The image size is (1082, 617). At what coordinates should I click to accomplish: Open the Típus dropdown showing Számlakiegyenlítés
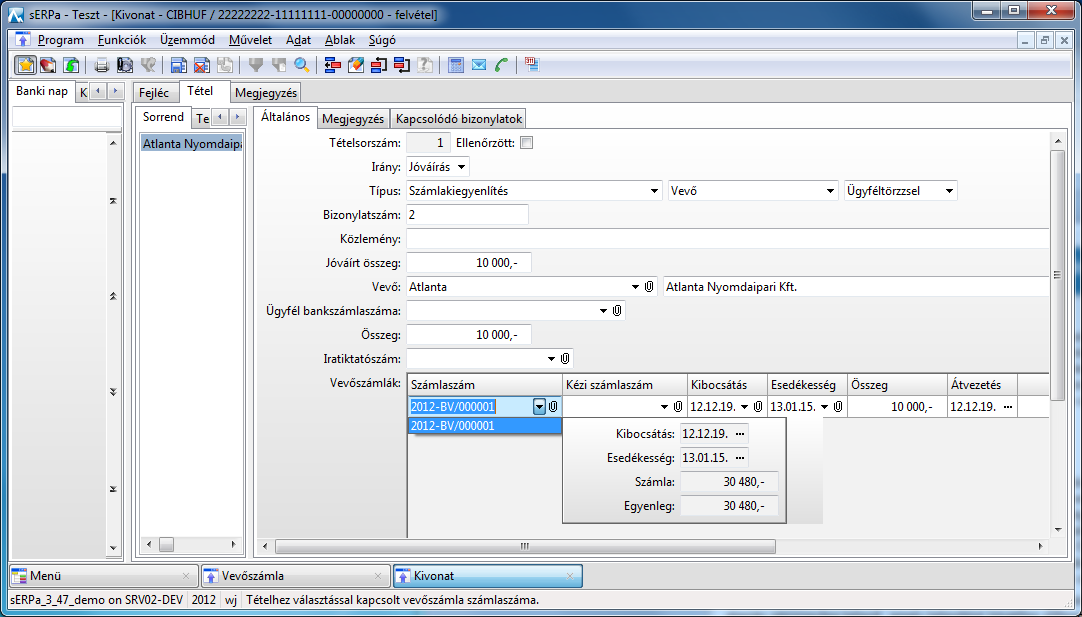coord(654,191)
